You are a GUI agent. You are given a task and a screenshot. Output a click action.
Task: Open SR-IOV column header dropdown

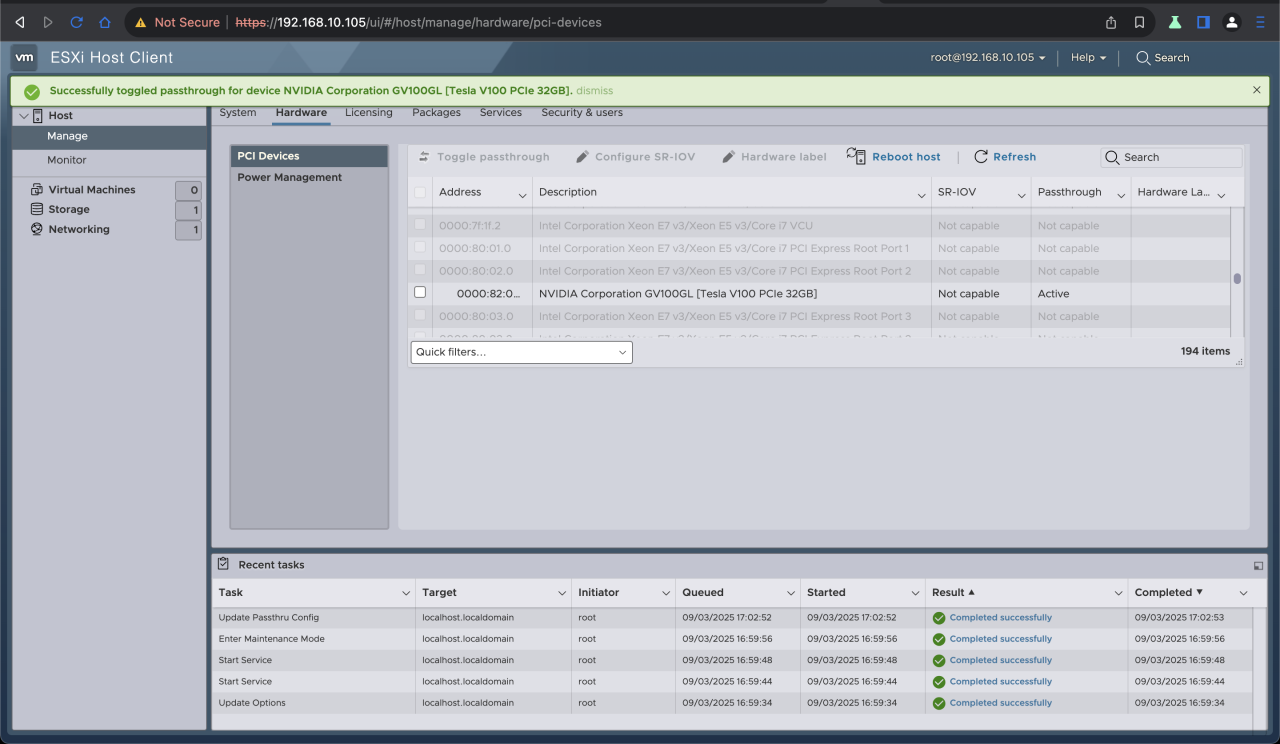click(1021, 194)
